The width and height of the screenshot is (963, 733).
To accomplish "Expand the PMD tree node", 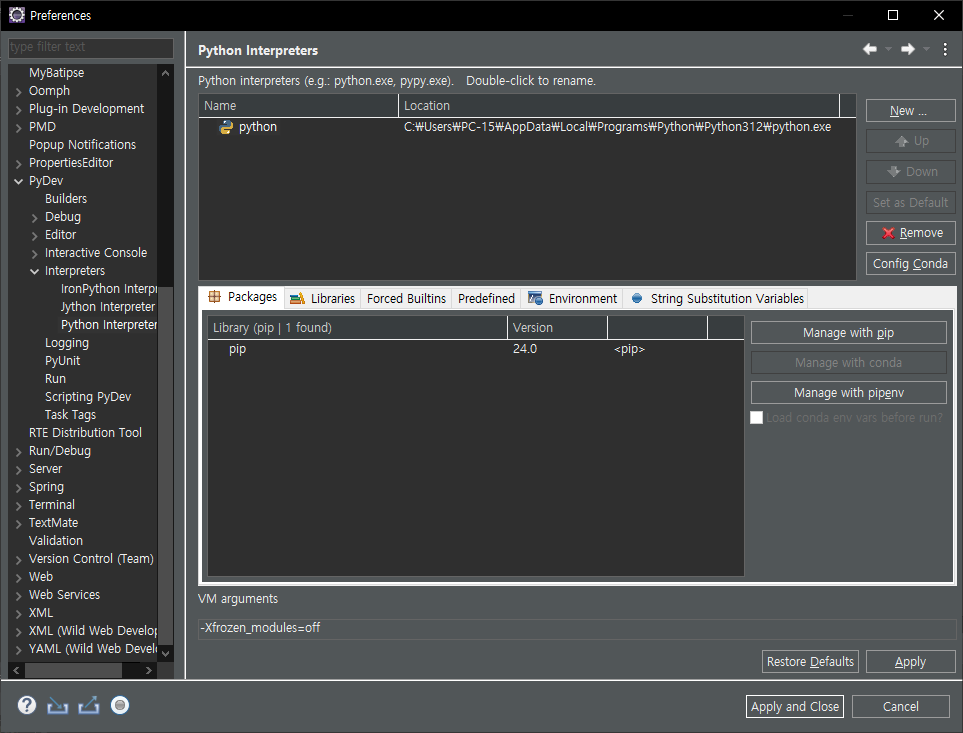I will (18, 128).
